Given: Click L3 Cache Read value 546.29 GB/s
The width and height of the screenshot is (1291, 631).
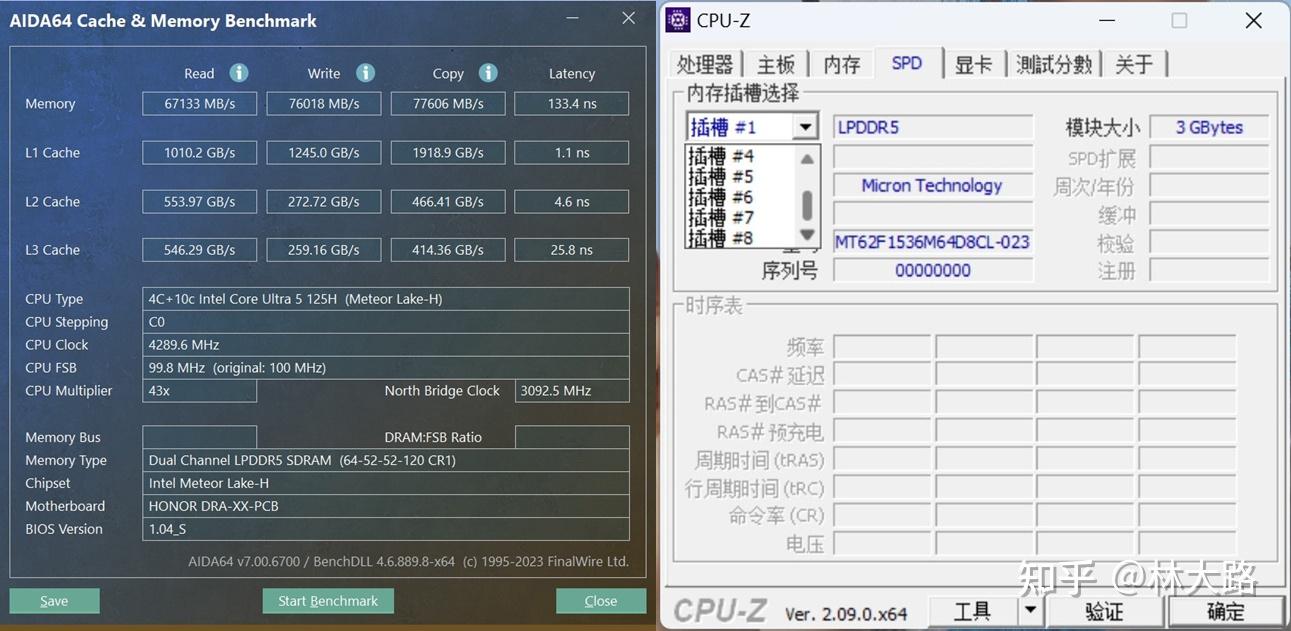Looking at the screenshot, I should [199, 250].
